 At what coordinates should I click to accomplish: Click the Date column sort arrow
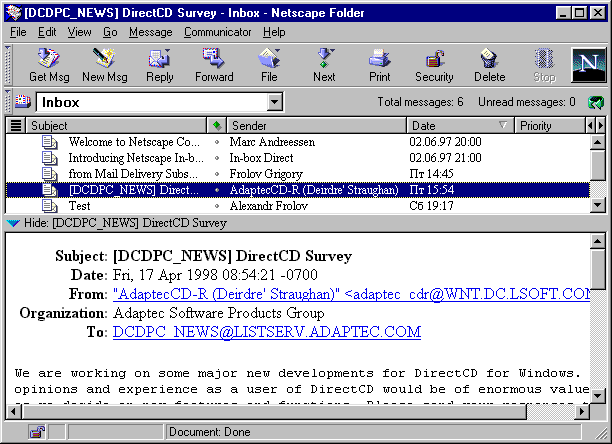coord(503,125)
